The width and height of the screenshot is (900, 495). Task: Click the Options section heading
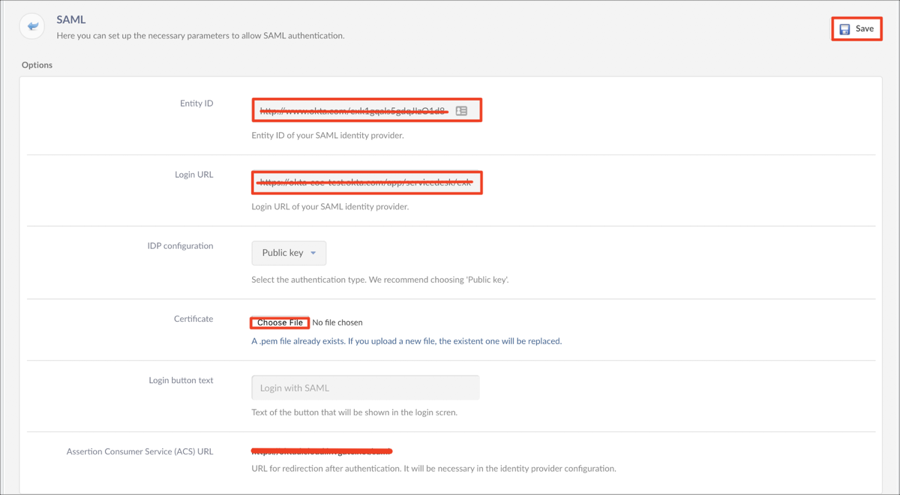[37, 65]
